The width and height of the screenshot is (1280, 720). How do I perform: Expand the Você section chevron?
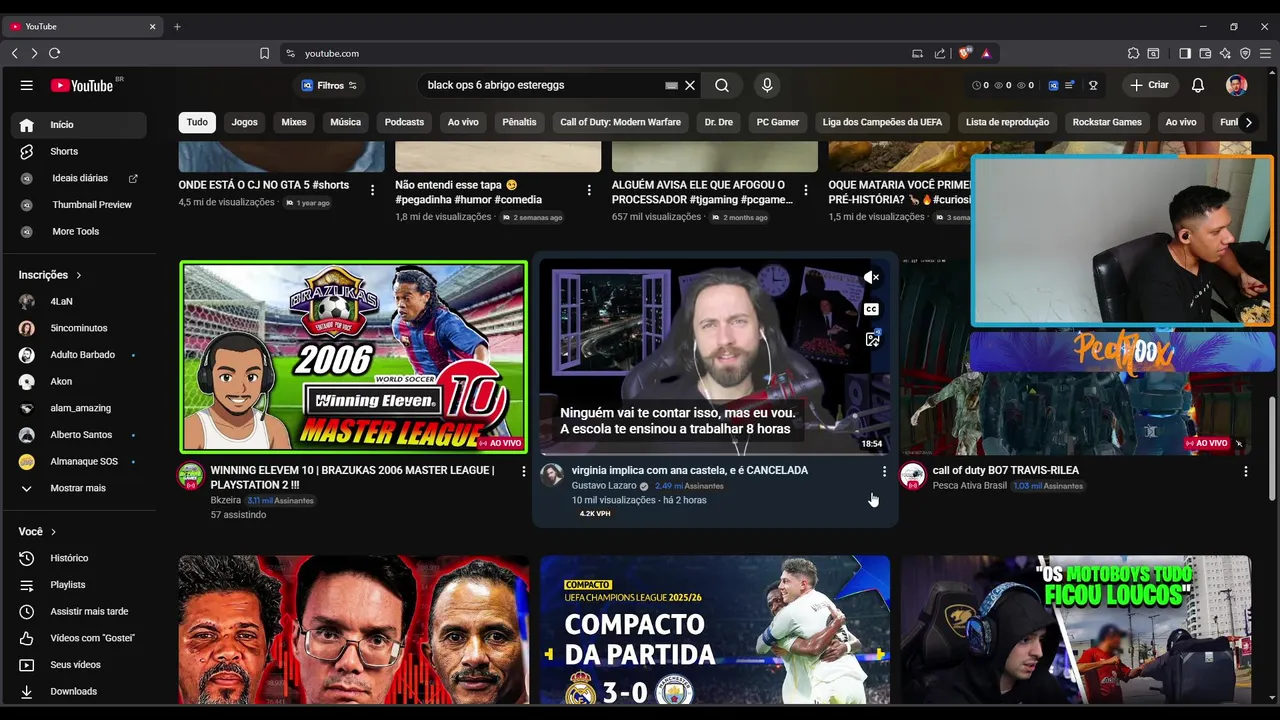pyautogui.click(x=53, y=532)
